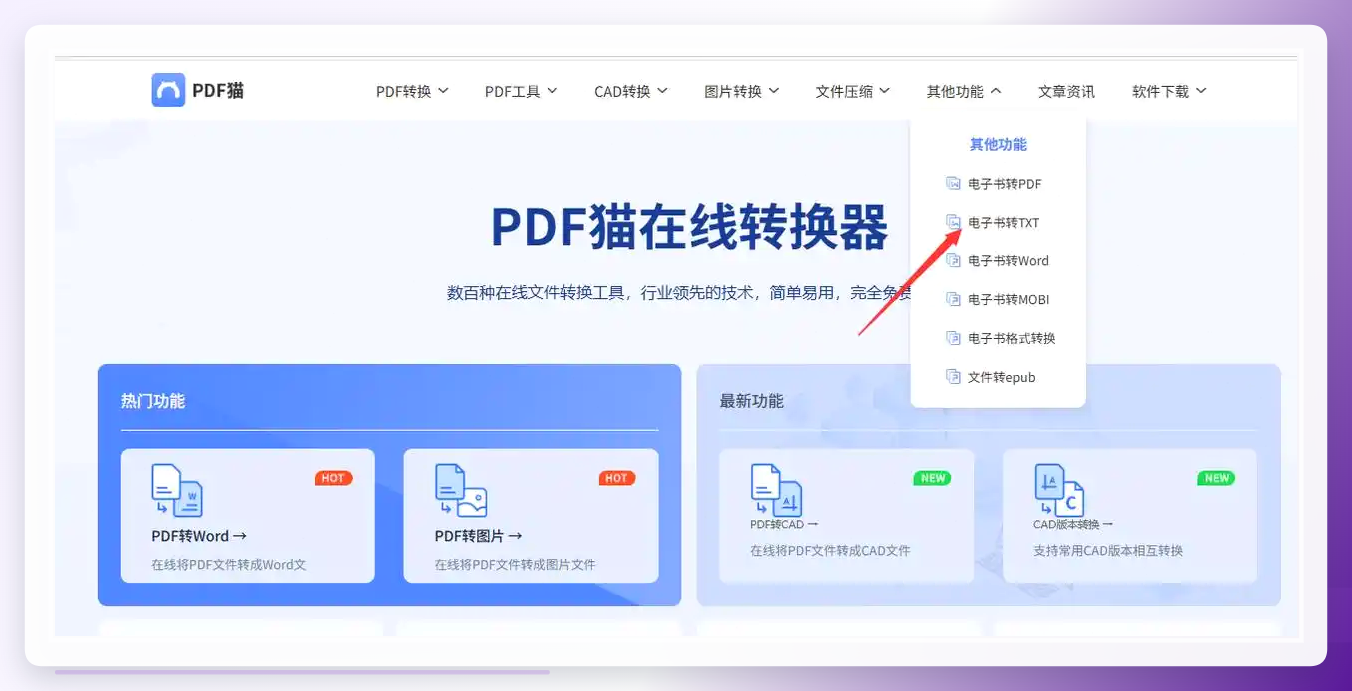Open the CAD转换 dropdown
Screen dimensions: 1352x691
(631, 91)
